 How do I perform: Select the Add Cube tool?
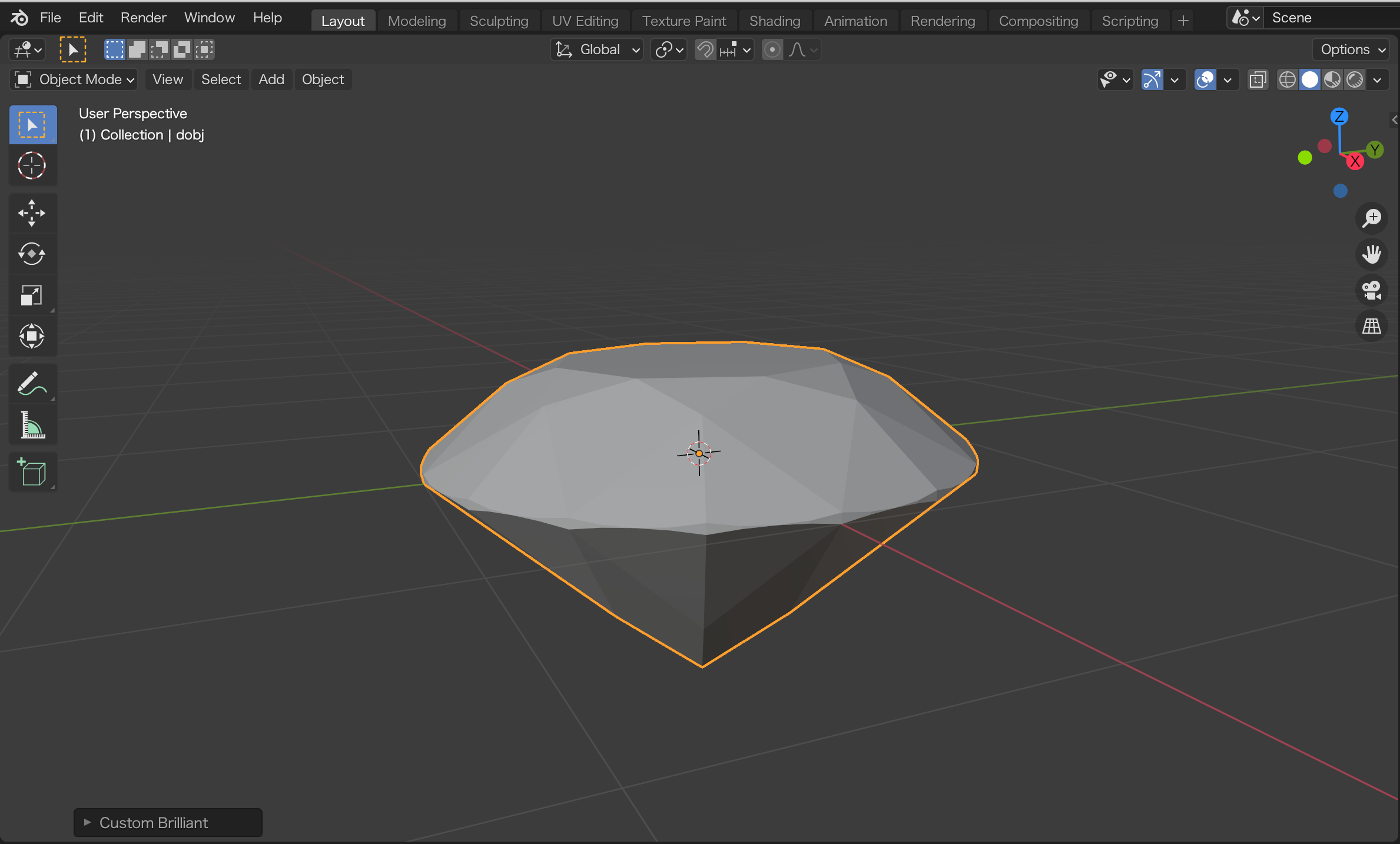(32, 472)
